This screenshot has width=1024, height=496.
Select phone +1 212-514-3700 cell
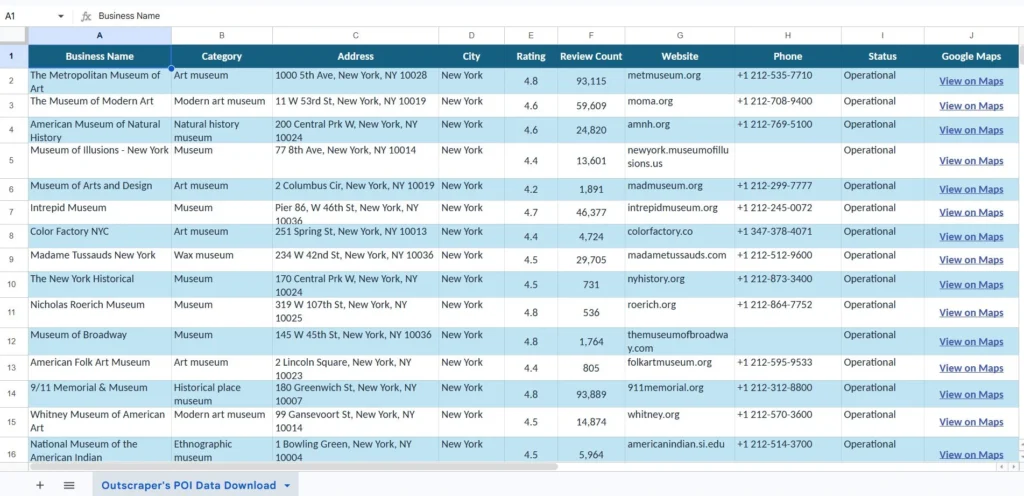click(788, 450)
